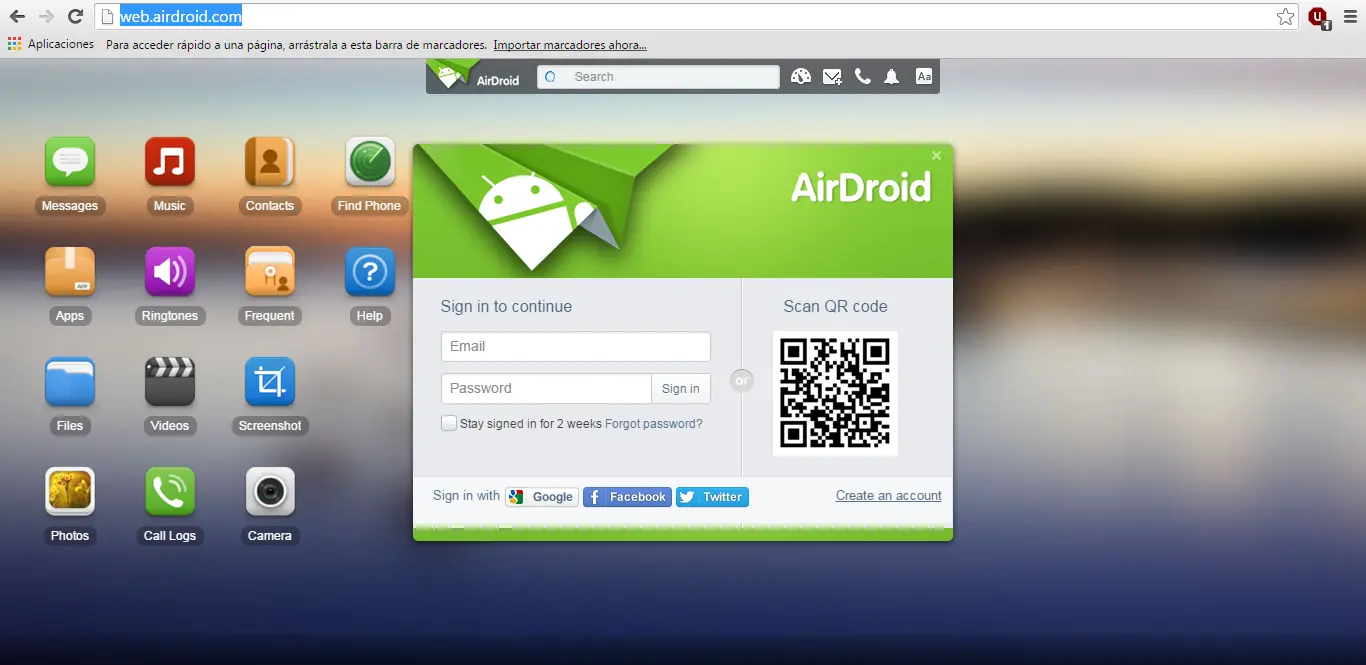
Task: Open Aplicaciones in bookmarks bar
Action: click(51, 44)
